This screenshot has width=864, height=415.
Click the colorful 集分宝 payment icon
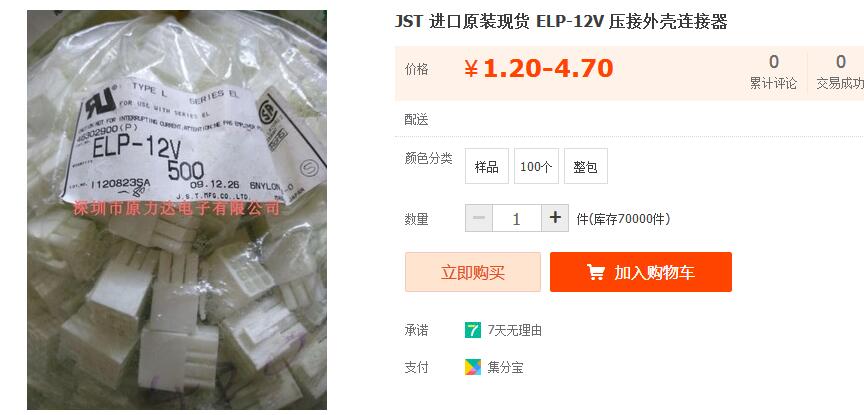[473, 367]
